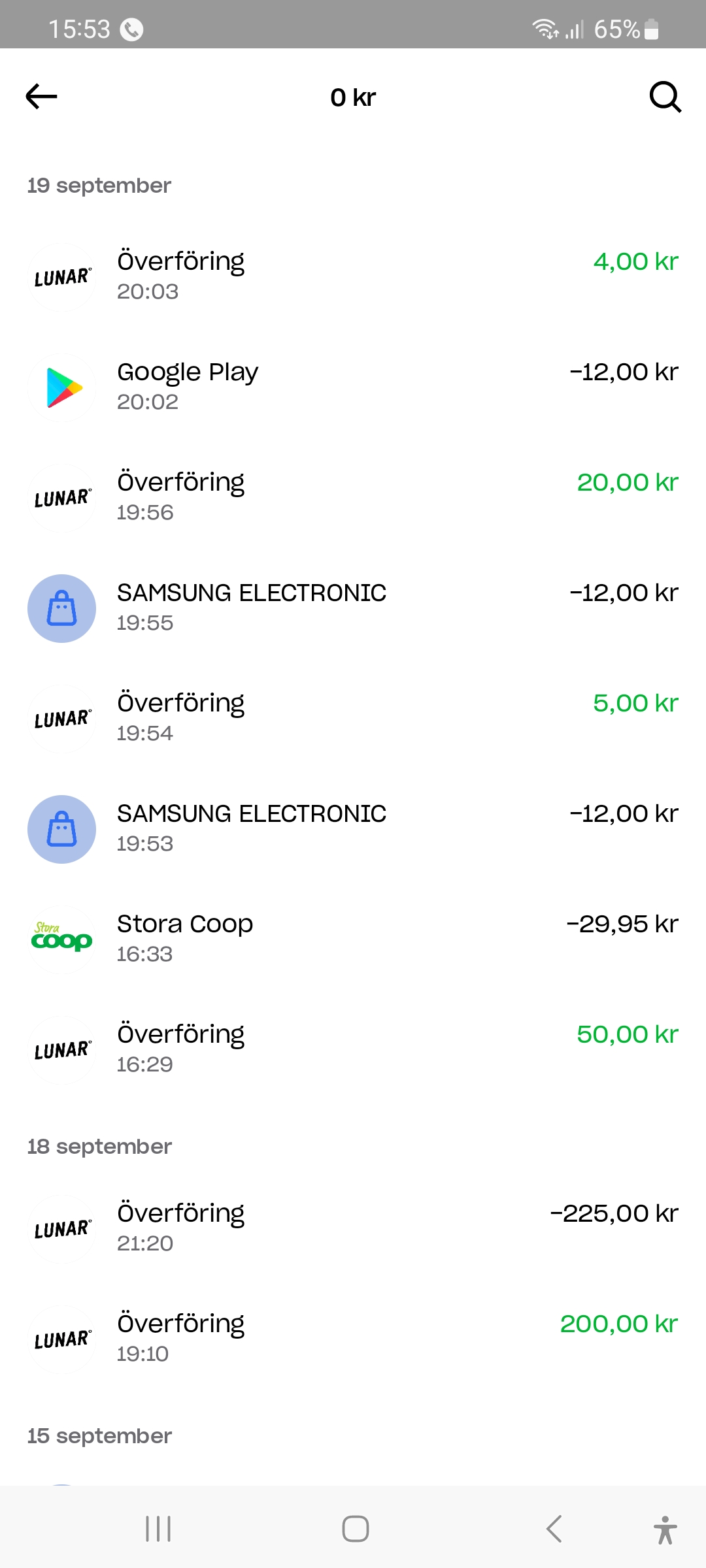Open the Google Play −12,00 kr transaction
The width and height of the screenshot is (706, 1568).
(x=353, y=387)
